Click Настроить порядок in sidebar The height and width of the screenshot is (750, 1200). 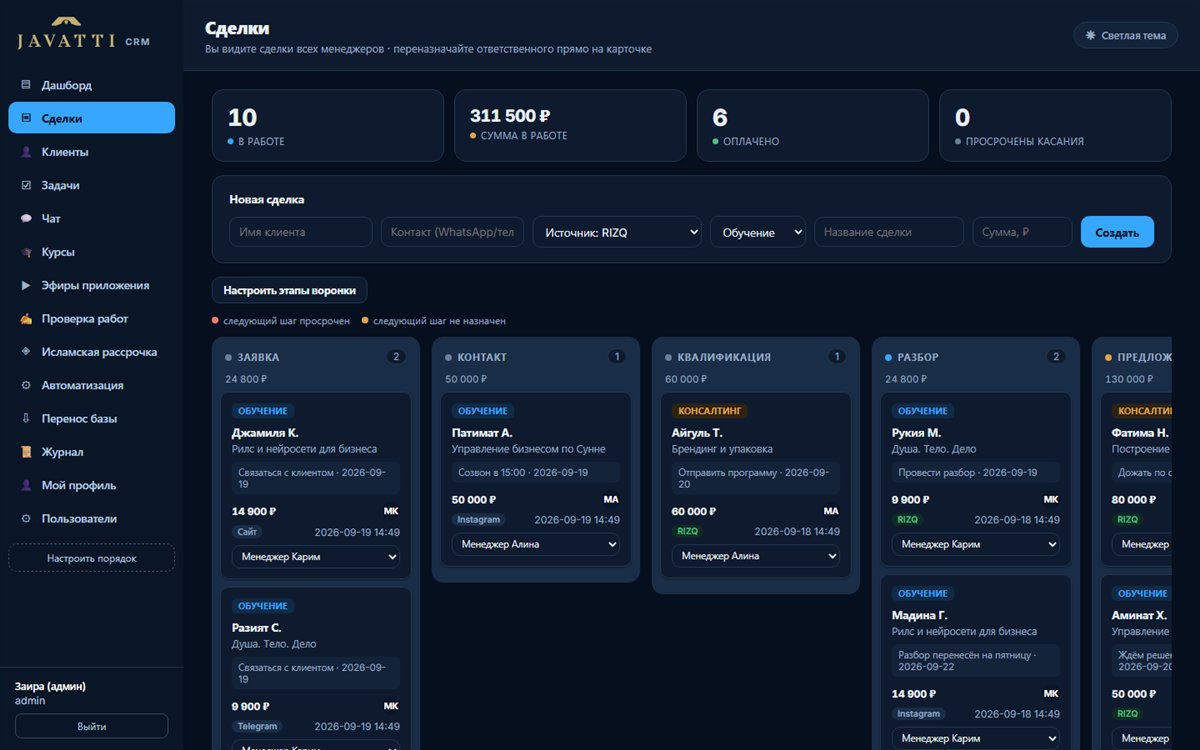click(x=91, y=558)
